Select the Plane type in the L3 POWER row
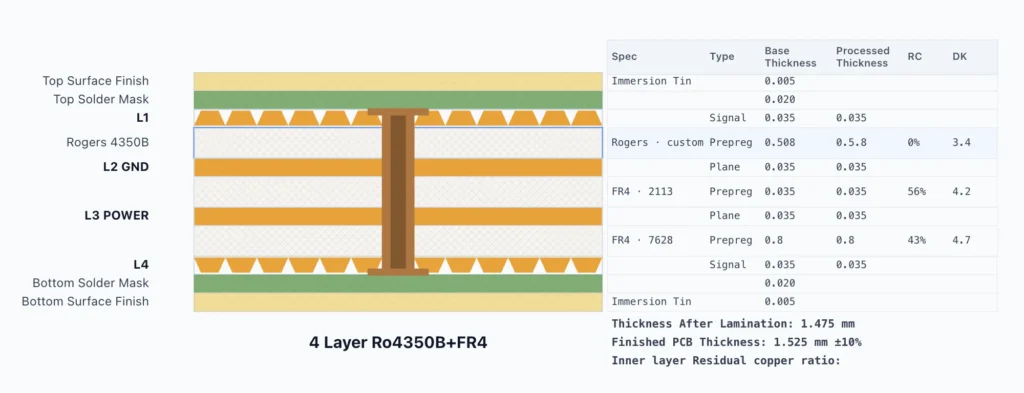 coord(725,215)
